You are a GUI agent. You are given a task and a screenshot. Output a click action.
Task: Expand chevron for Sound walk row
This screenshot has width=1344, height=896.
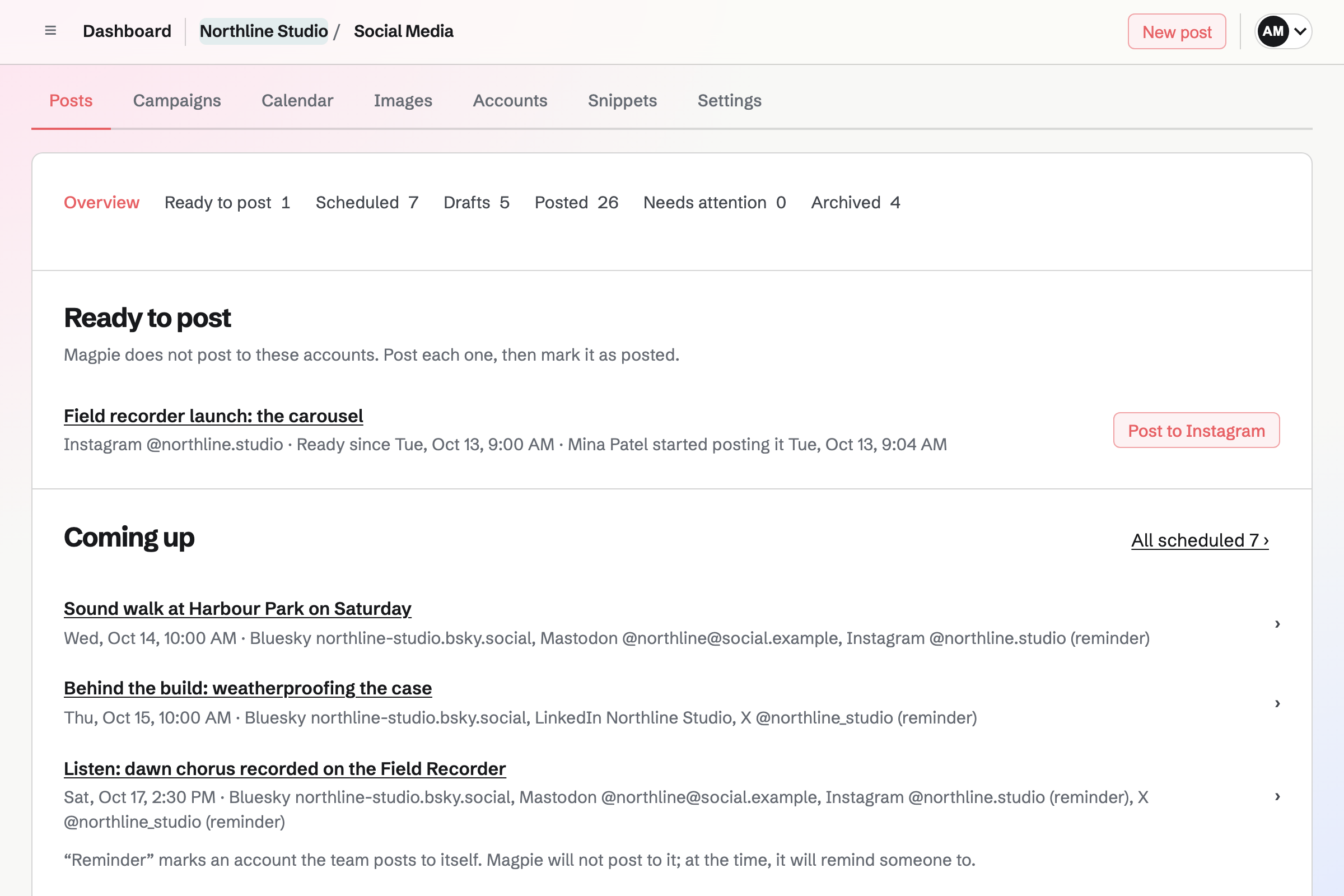(1277, 623)
